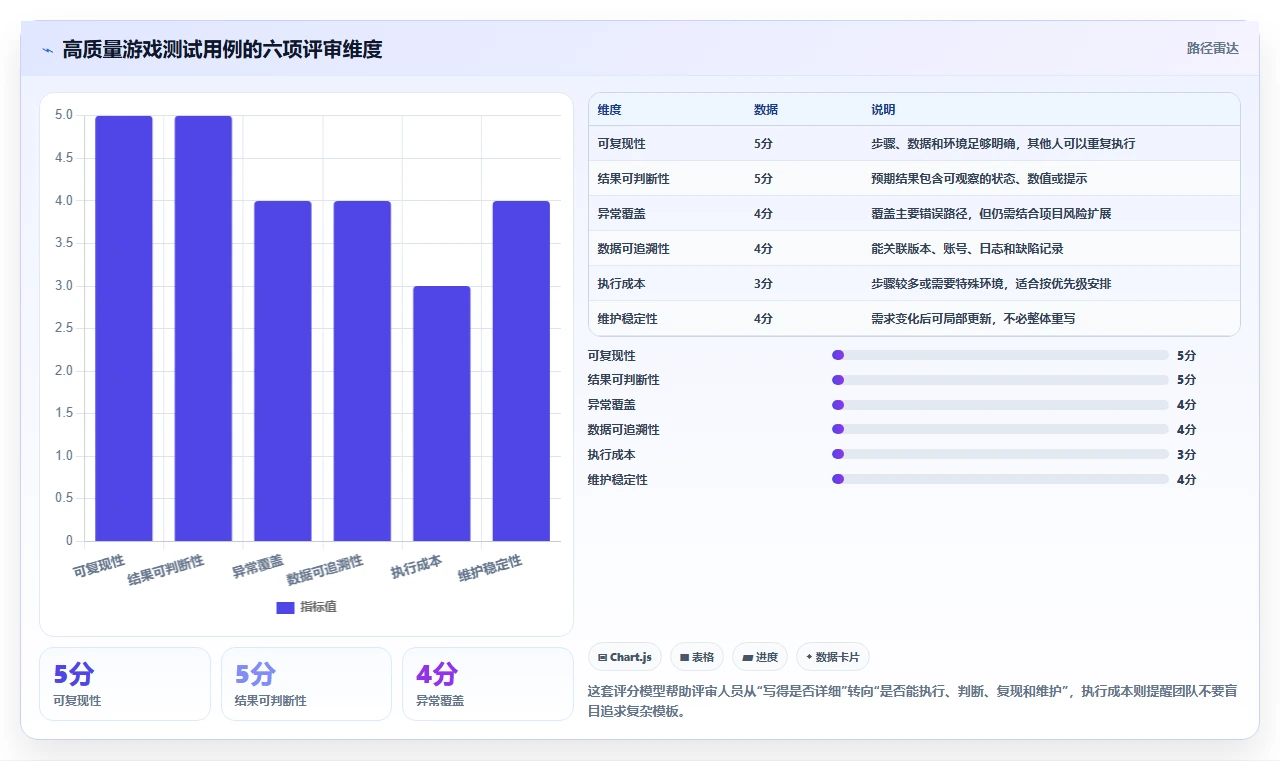Click the description starting 步骤、数据和环境足够明确
This screenshot has height=761, width=1280.
(1003, 144)
